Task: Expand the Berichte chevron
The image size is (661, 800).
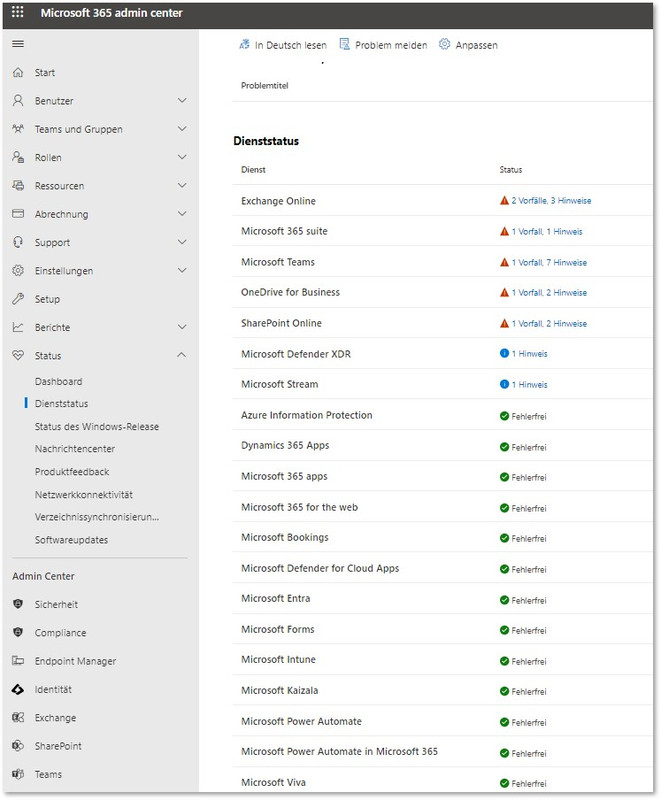Action: pos(182,327)
